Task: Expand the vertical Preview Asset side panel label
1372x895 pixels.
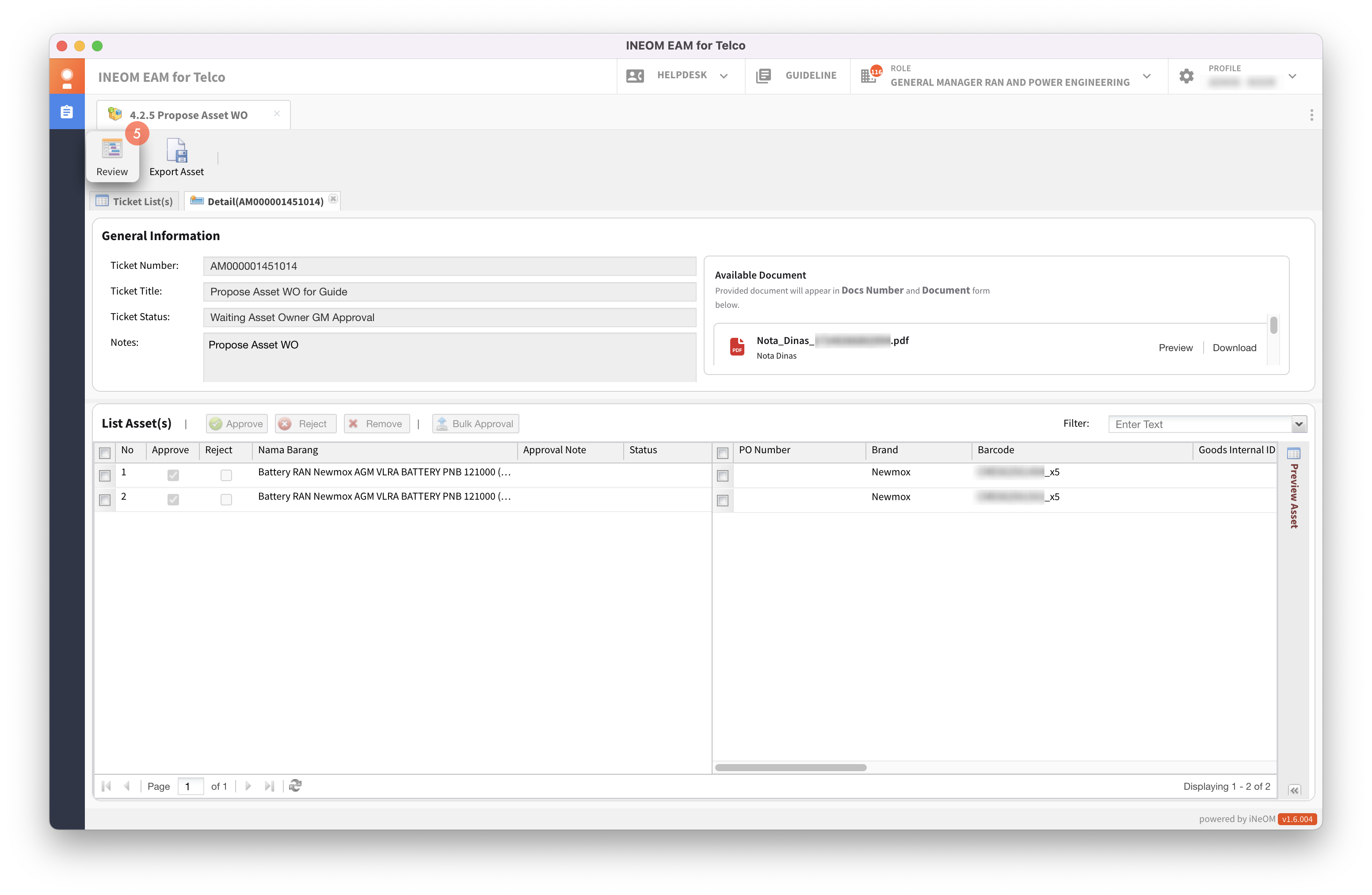Action: point(1294,495)
